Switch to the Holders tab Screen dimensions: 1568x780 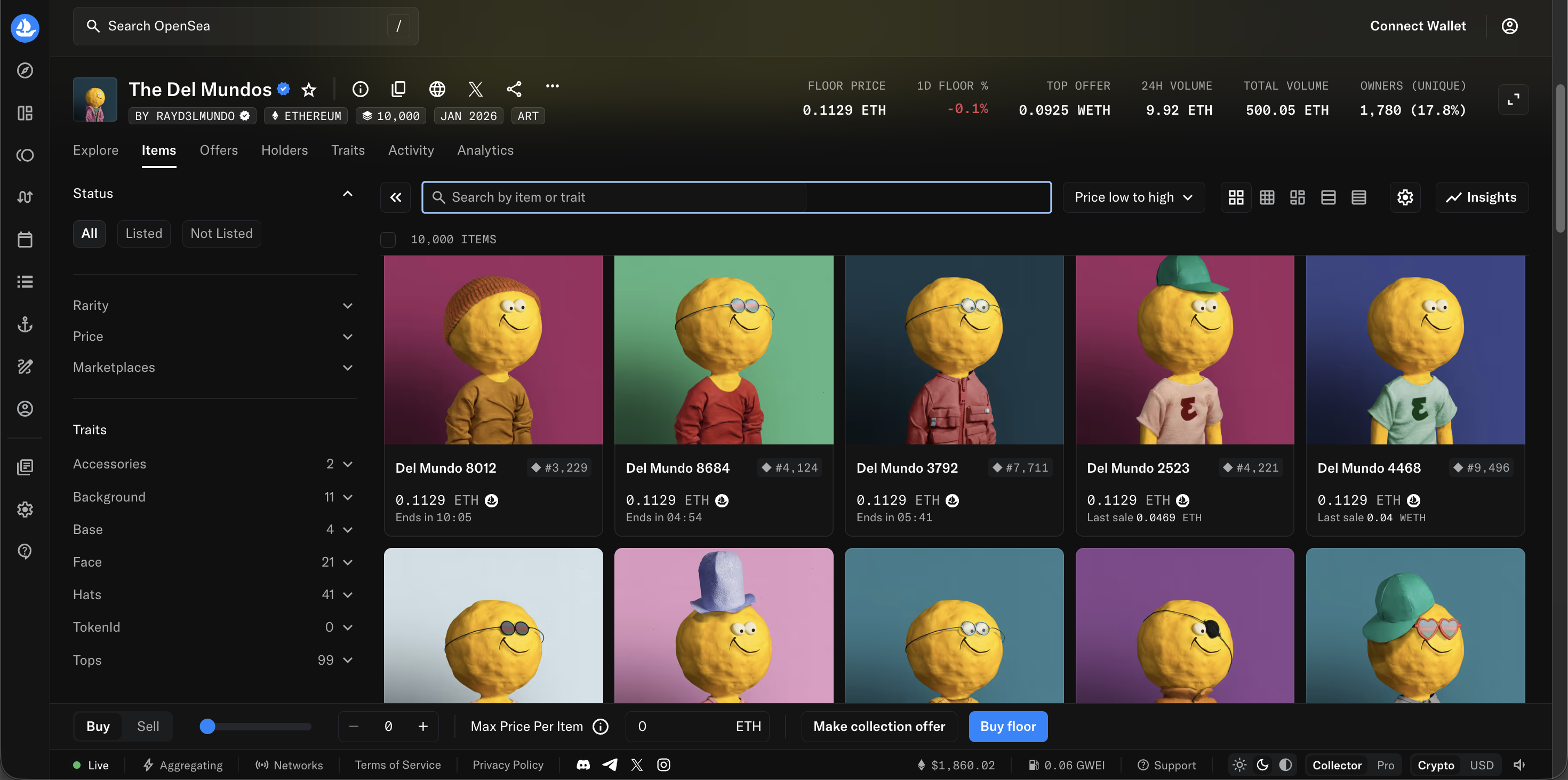(284, 150)
